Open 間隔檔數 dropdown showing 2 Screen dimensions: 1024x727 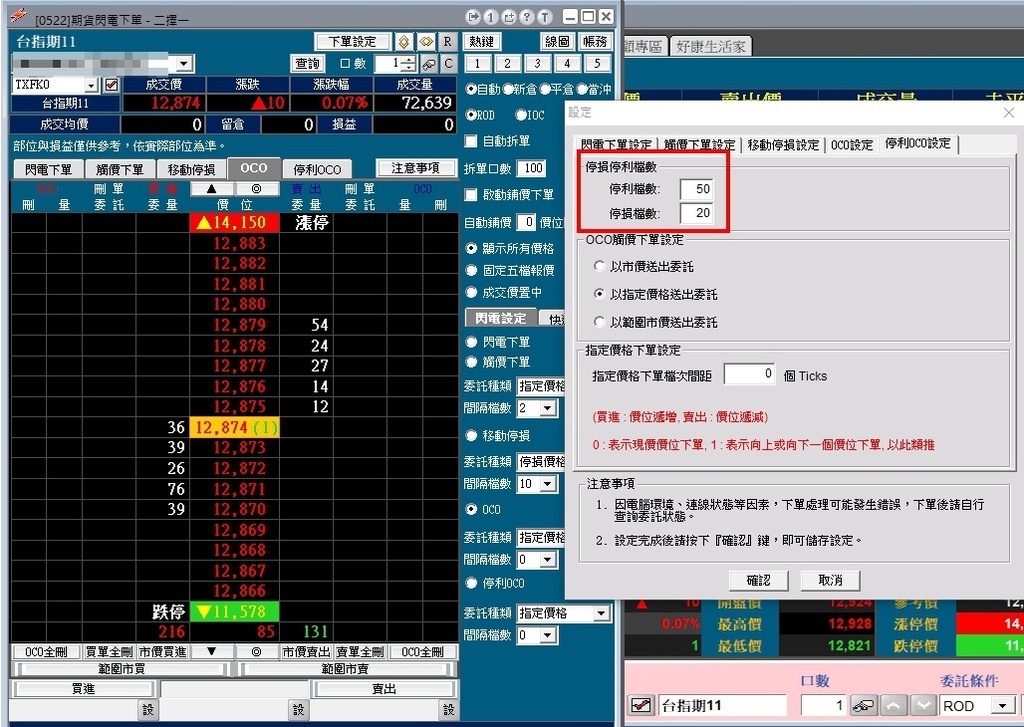(547, 408)
